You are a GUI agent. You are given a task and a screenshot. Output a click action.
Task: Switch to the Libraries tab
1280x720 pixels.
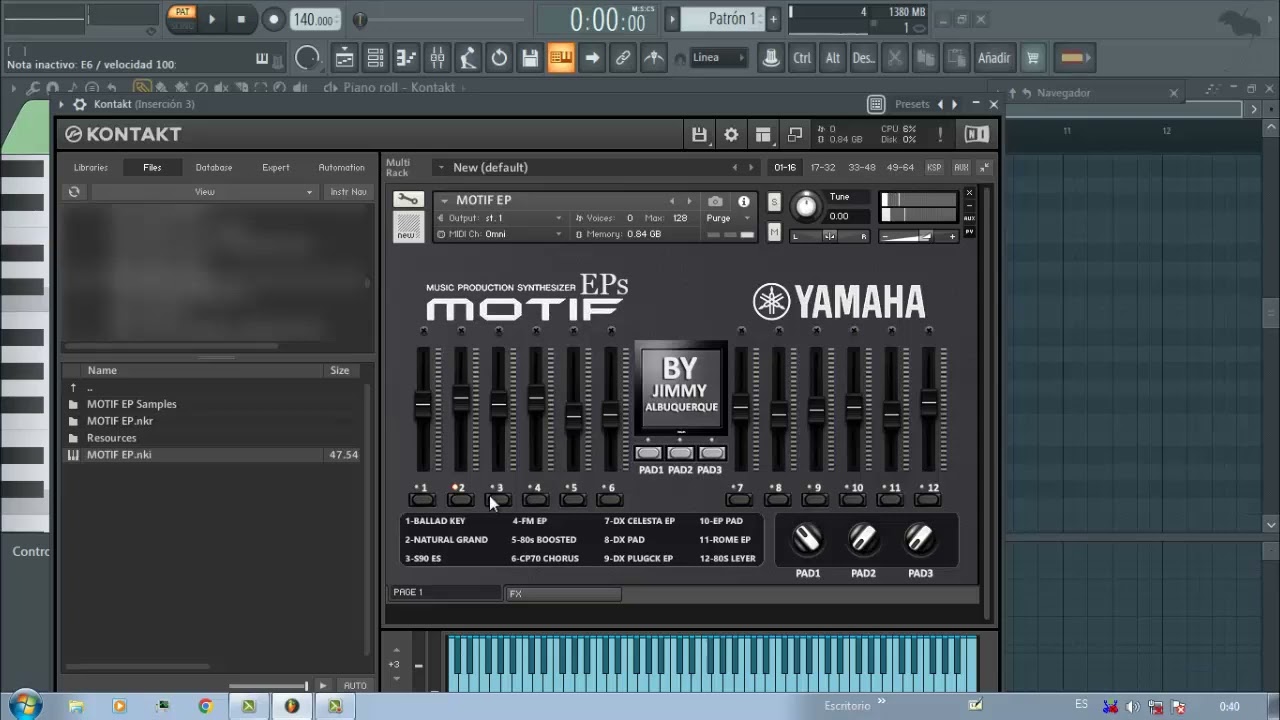pos(91,167)
